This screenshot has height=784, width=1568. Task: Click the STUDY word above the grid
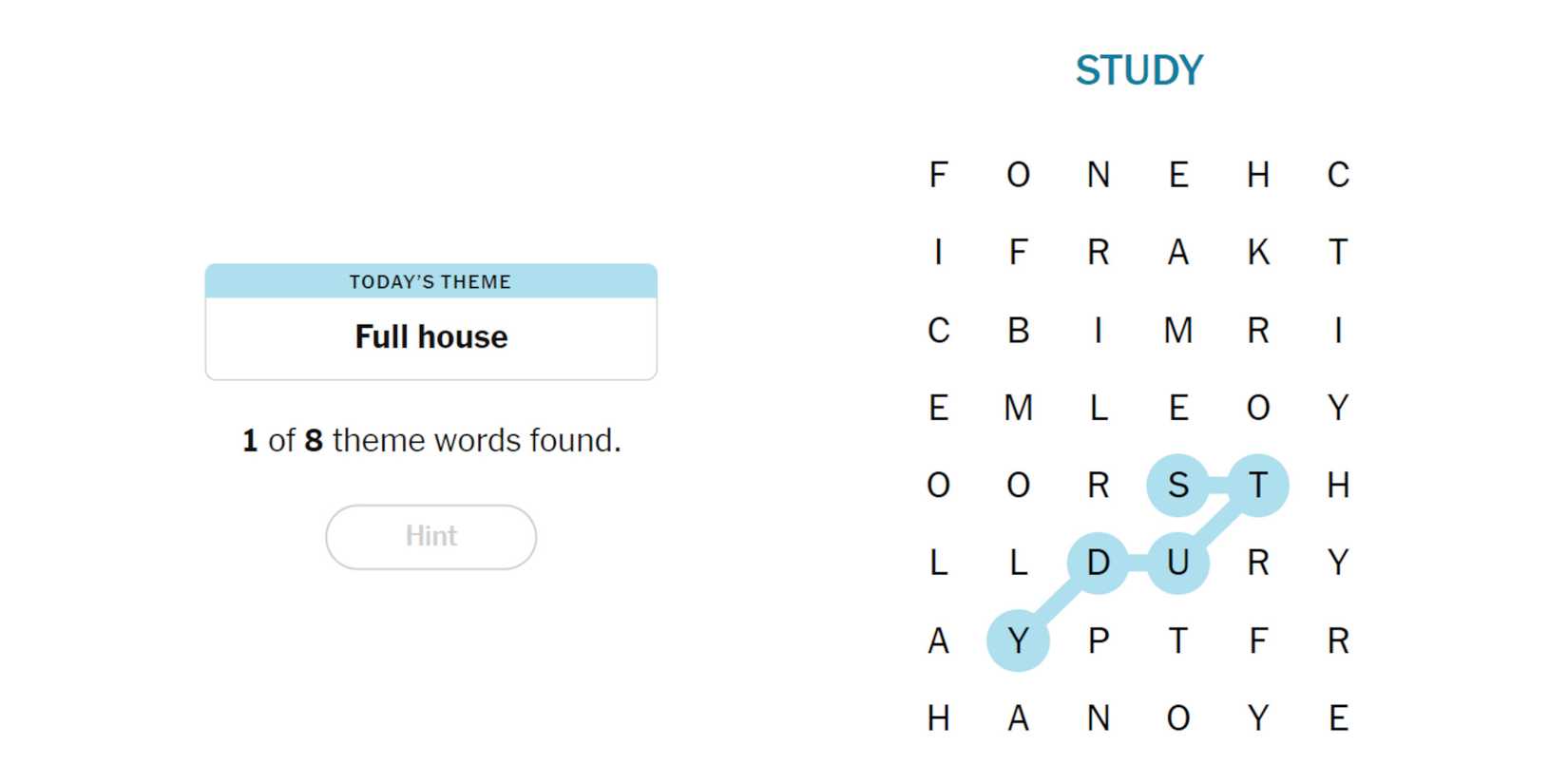click(1138, 70)
